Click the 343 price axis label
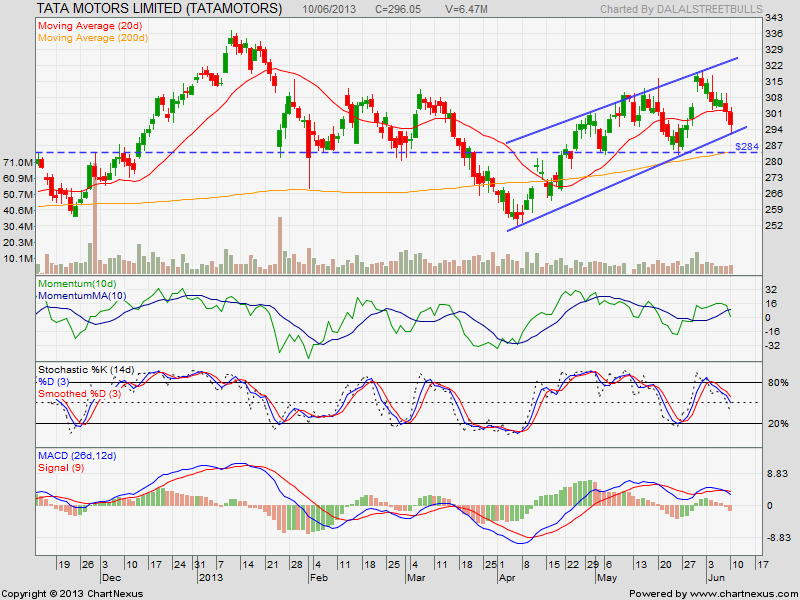Image resolution: width=800 pixels, height=600 pixels. [774, 18]
